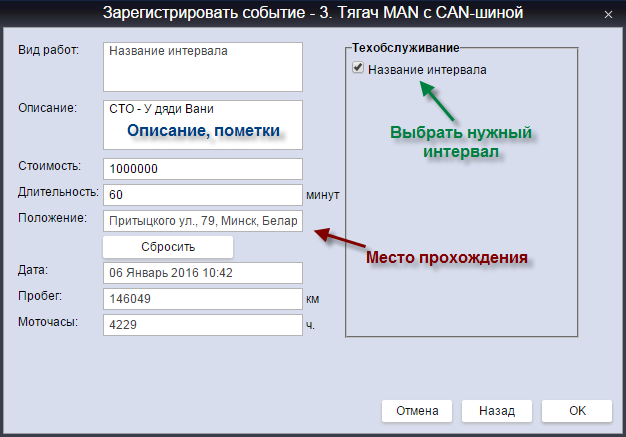Image resolution: width=626 pixels, height=437 pixels.
Task: Focus the Вид работ text area
Action: point(202,65)
